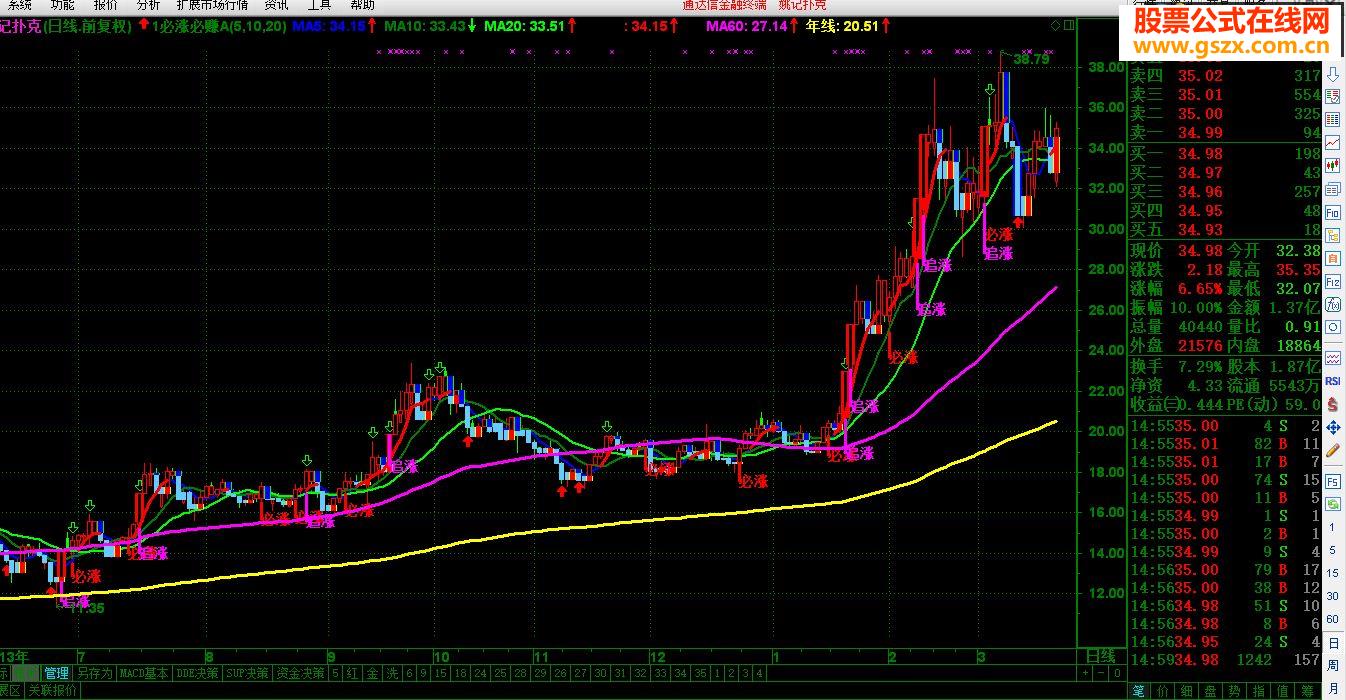Click the 日线 button under the price axis

(x=1100, y=657)
